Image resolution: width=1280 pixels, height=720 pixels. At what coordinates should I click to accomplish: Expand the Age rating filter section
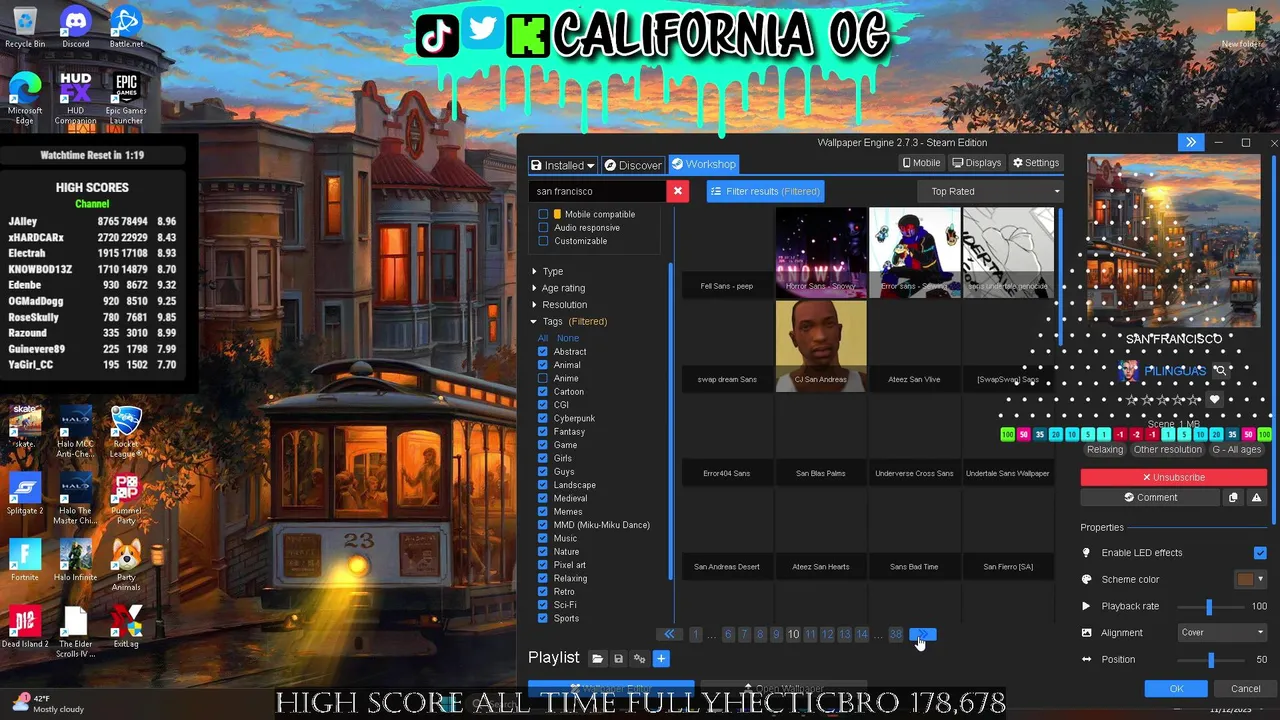[x=563, y=288]
